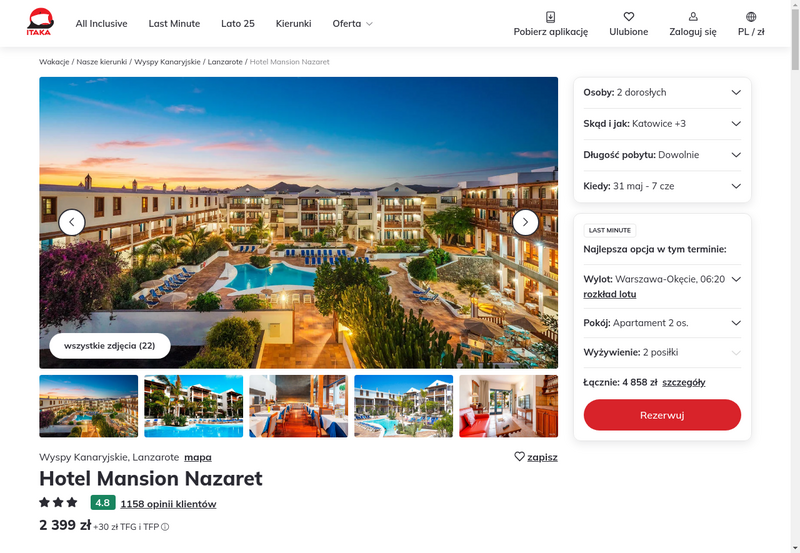
Task: Click the ITAKA logo
Action: click(x=40, y=22)
